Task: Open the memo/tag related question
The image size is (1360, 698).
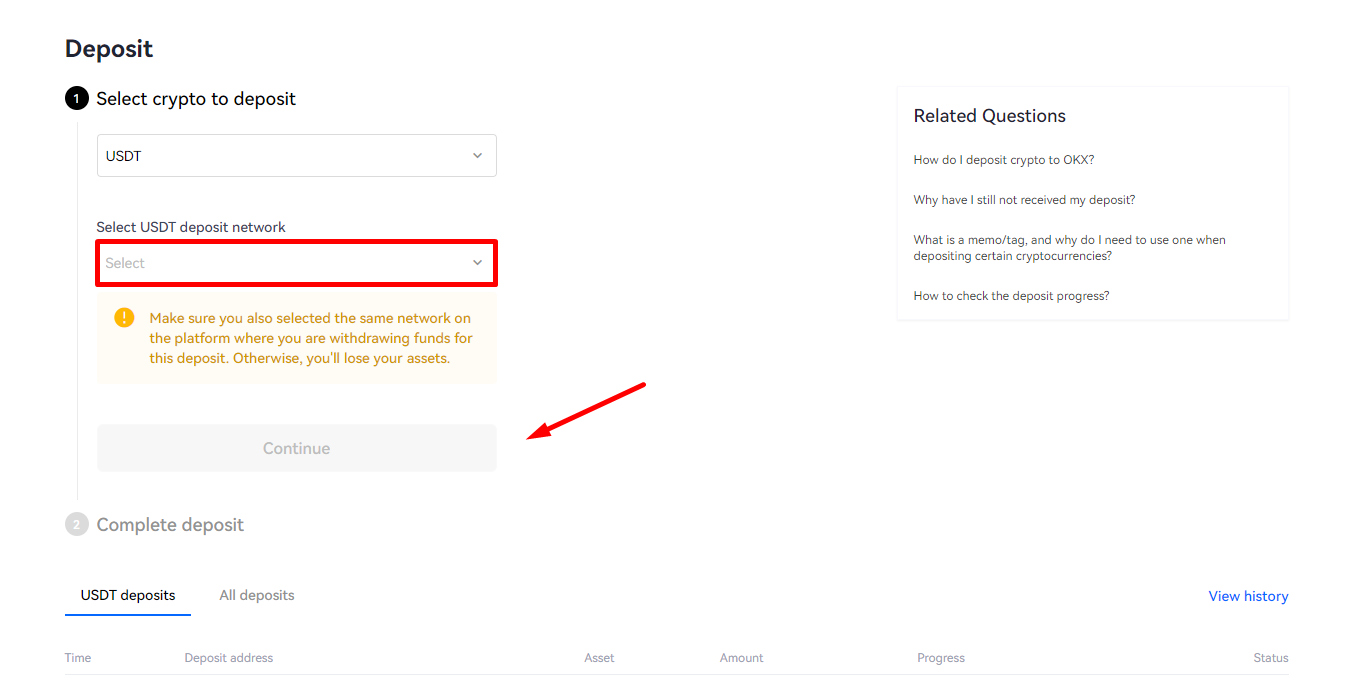Action: pyautogui.click(x=1069, y=248)
